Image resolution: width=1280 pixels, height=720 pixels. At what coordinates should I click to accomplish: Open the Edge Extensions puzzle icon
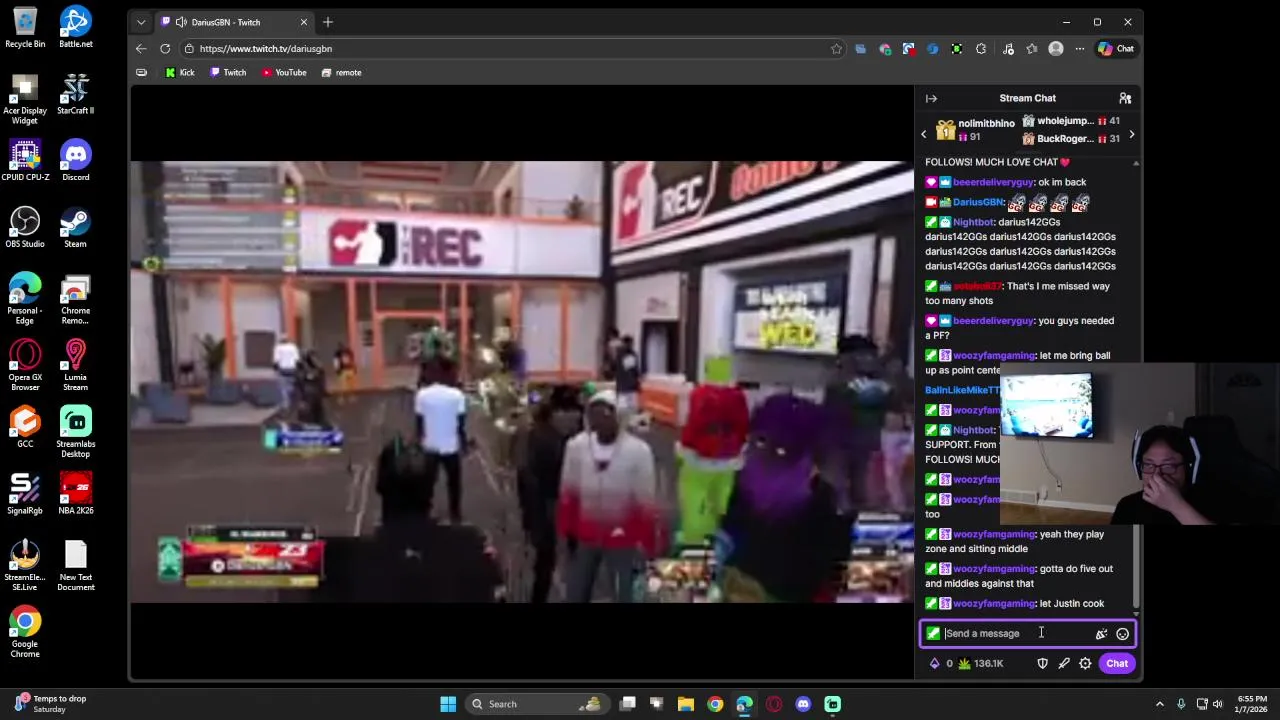click(981, 48)
